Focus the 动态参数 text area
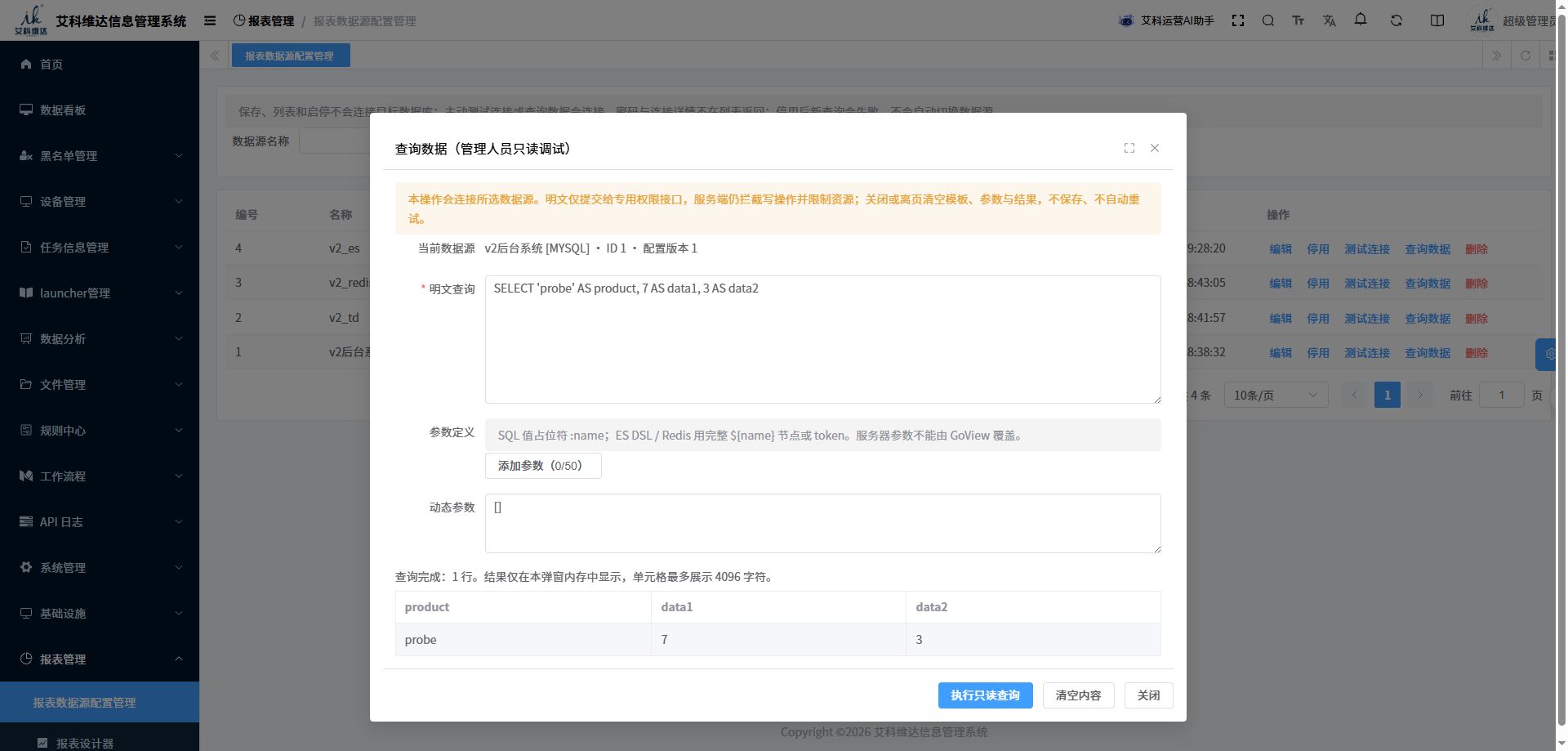Image resolution: width=1568 pixels, height=751 pixels. [822, 523]
